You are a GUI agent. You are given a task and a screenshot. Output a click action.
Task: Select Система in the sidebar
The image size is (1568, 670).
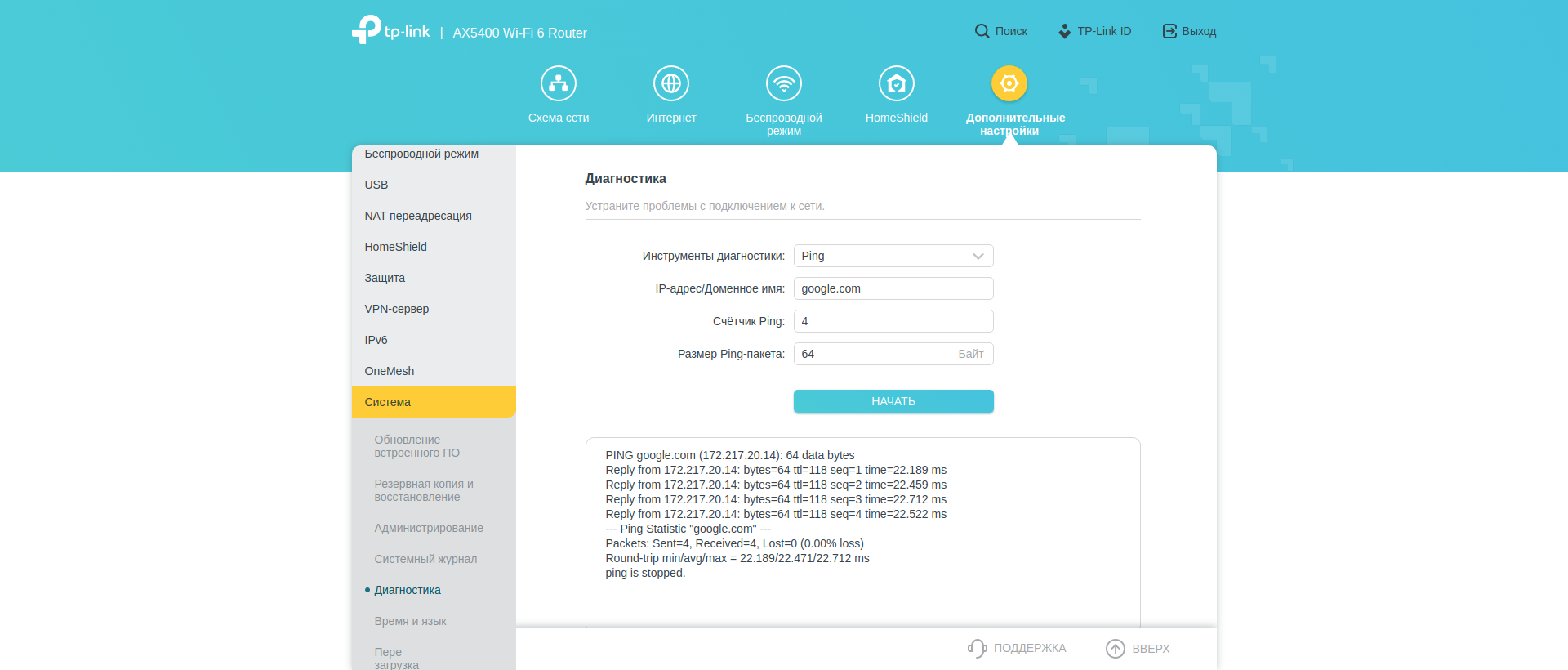(434, 402)
